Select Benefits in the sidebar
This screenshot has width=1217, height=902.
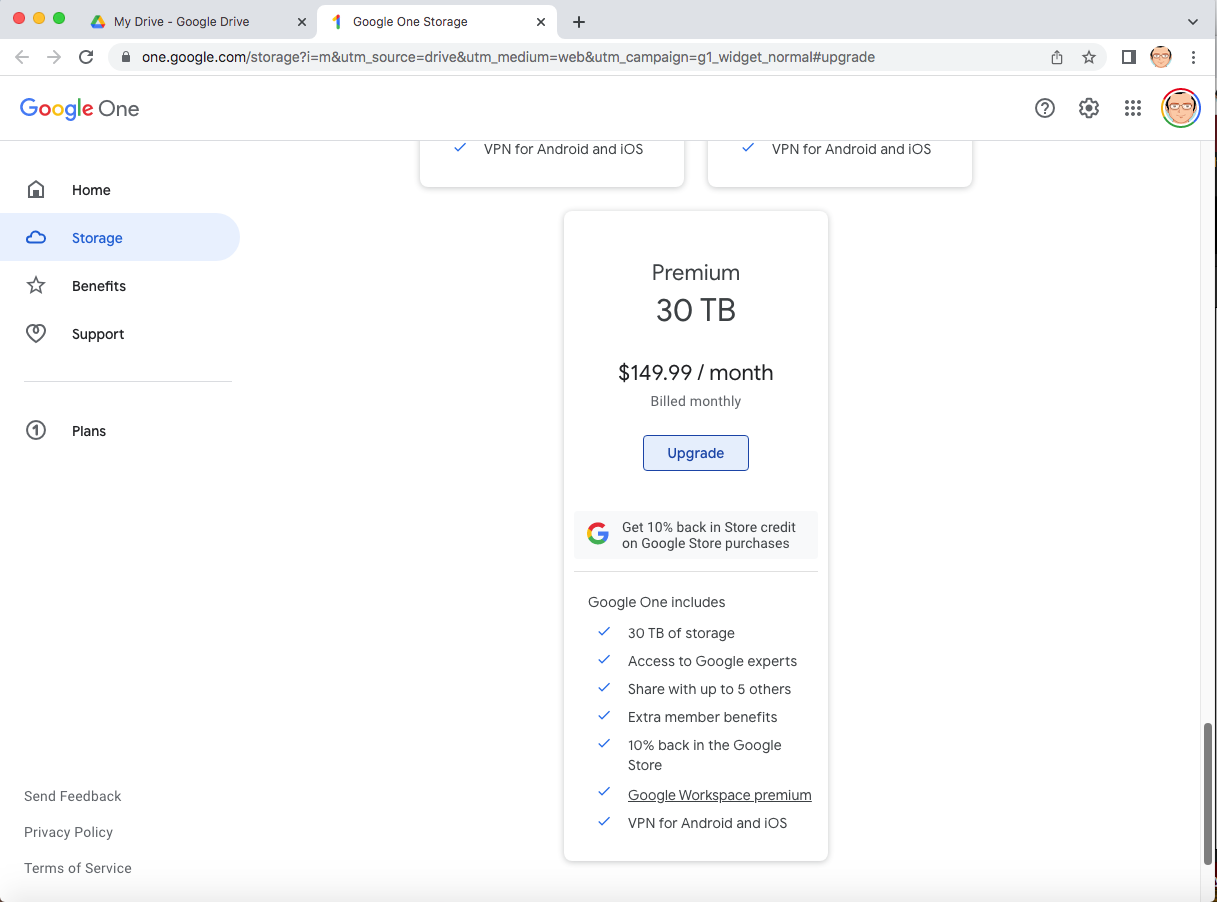(99, 286)
